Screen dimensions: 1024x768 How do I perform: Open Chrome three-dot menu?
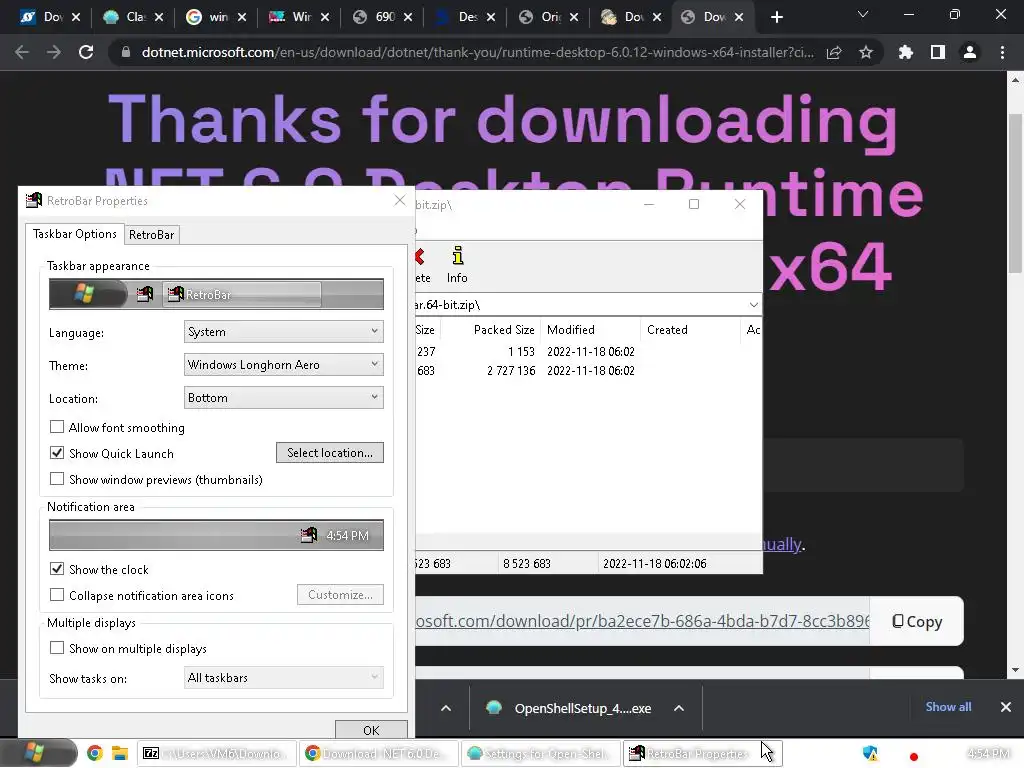(x=1002, y=52)
